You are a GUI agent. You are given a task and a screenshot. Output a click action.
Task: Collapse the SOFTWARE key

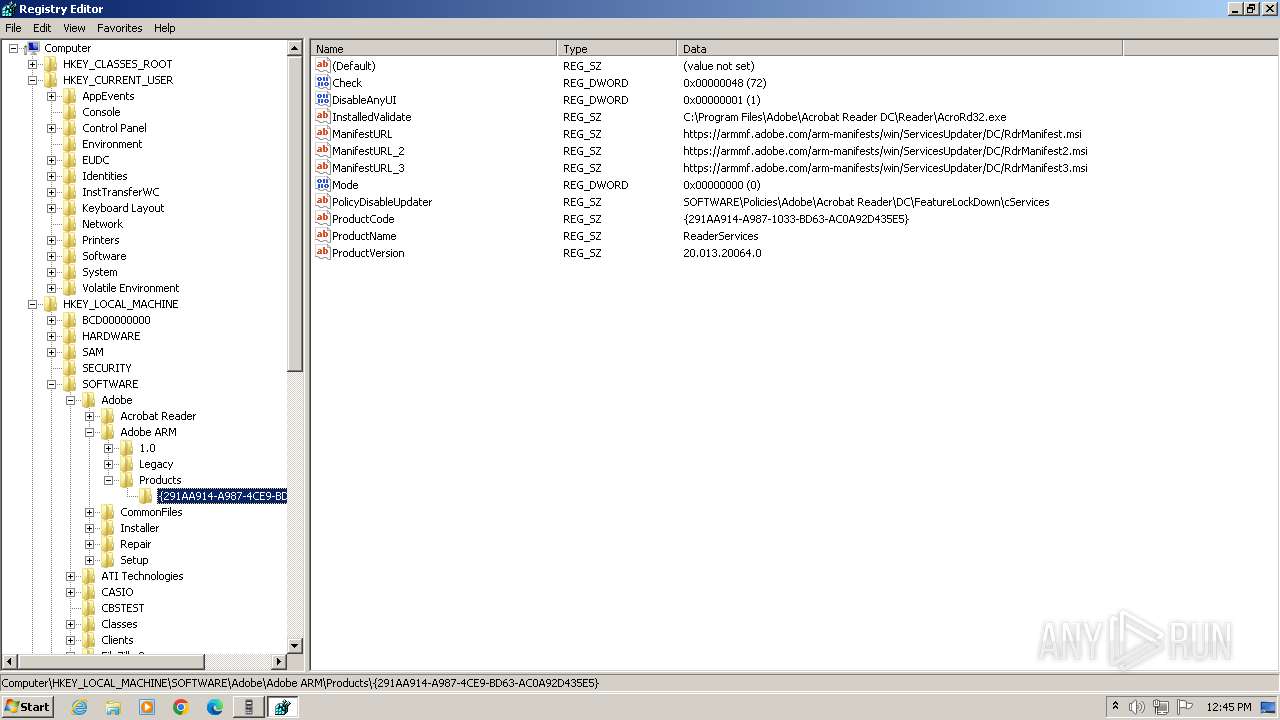pos(51,384)
